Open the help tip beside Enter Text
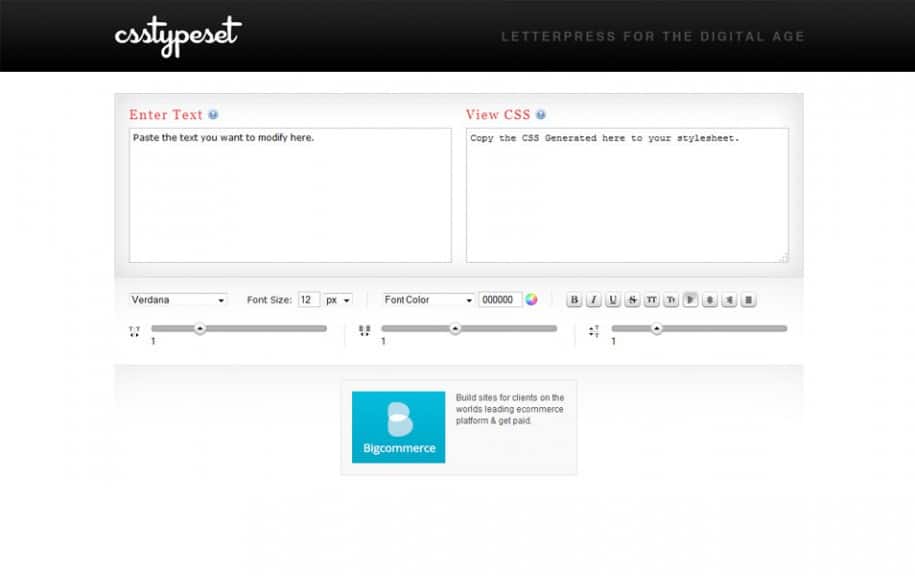Image resolution: width=915 pixels, height=576 pixels. [213, 114]
